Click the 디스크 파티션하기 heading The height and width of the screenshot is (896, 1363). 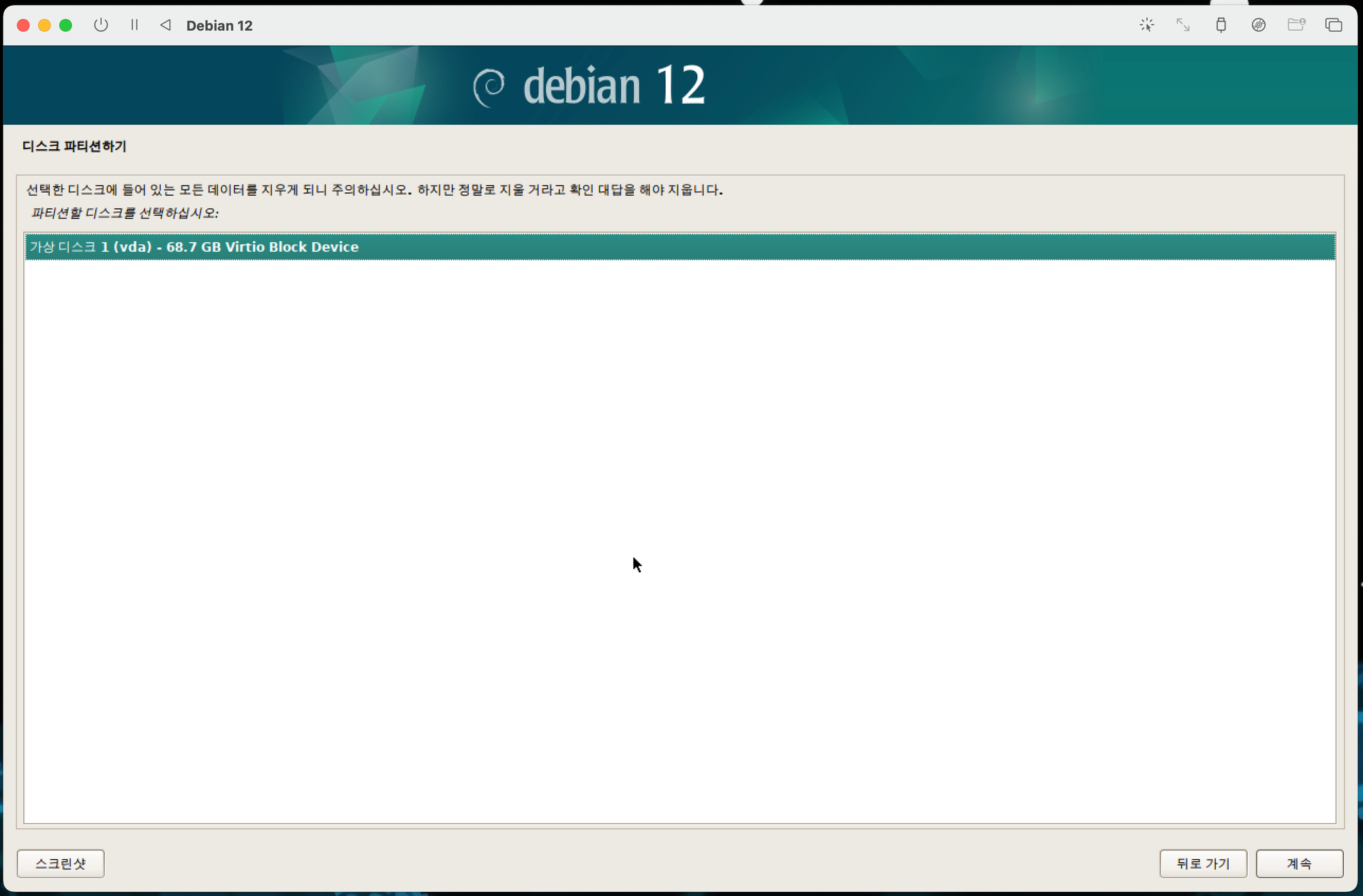[74, 146]
